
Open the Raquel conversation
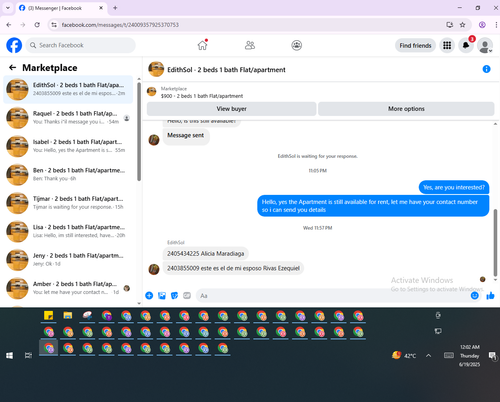point(68,118)
